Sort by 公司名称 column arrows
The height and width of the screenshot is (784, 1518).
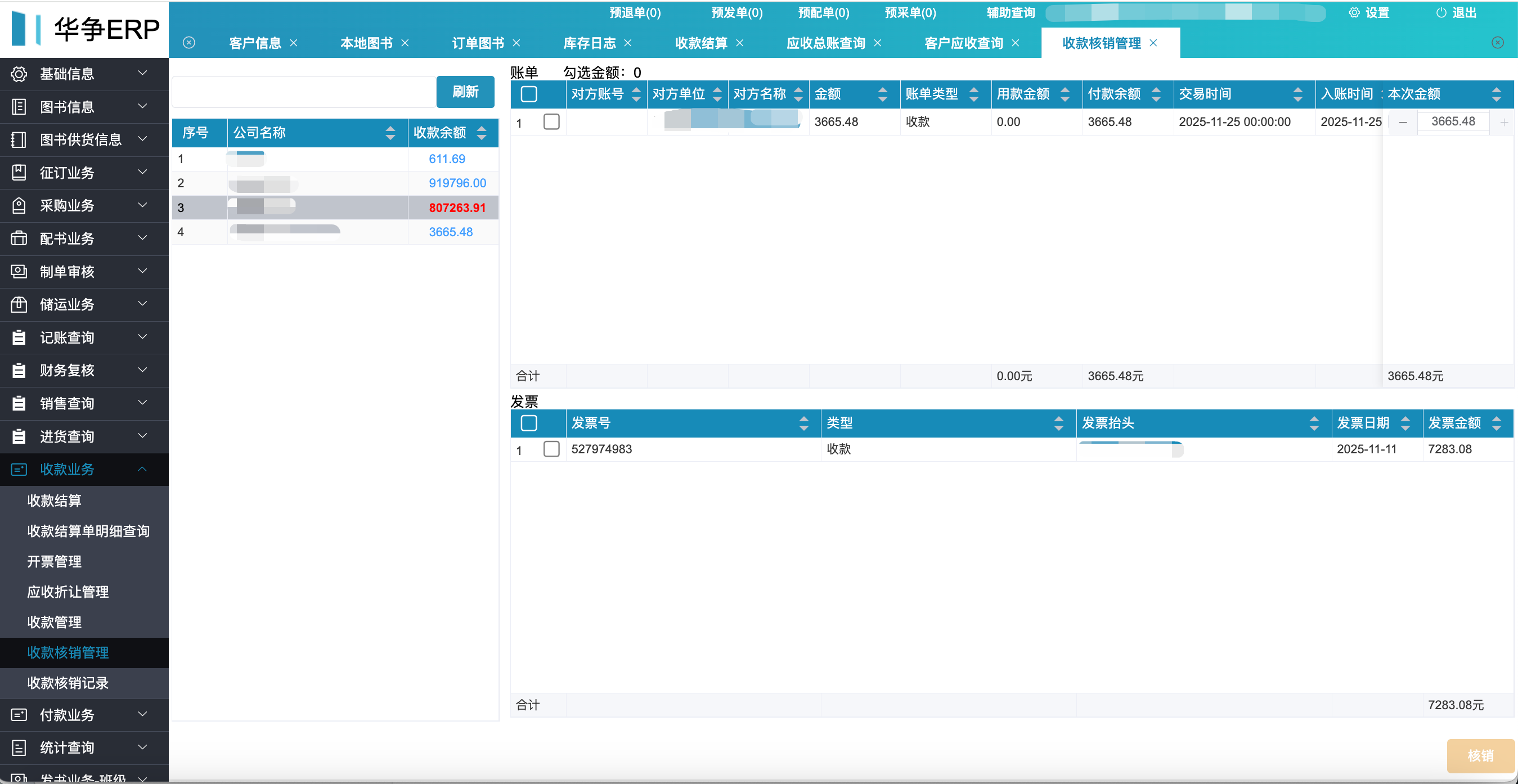pos(390,133)
